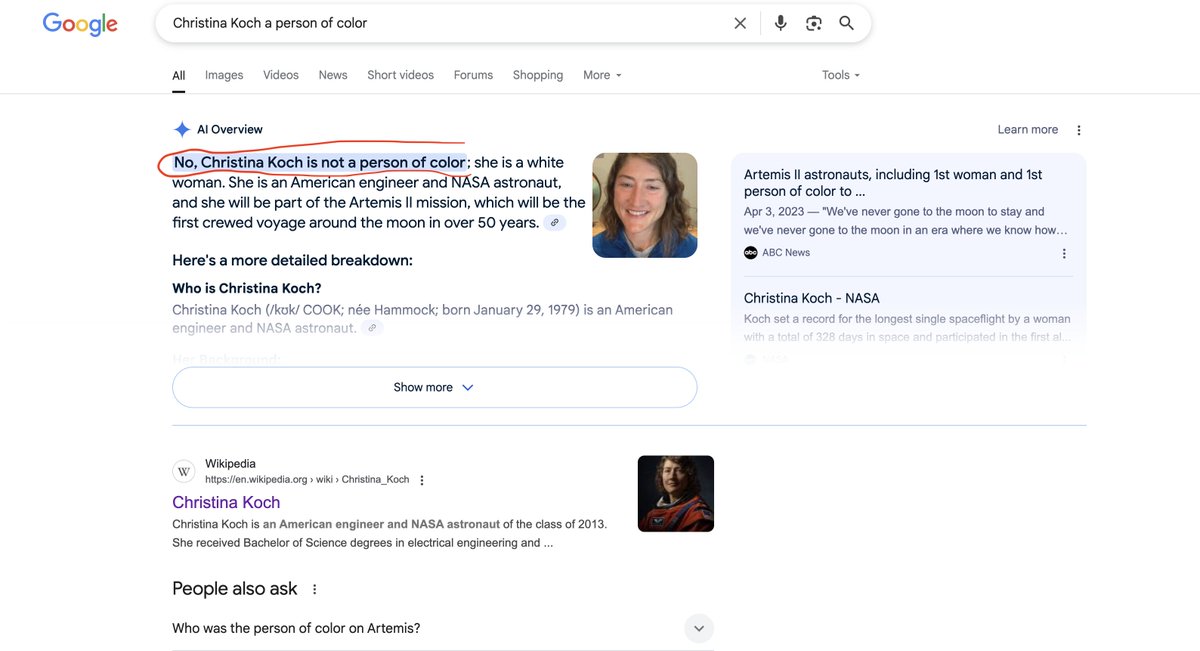The image size is (1200, 651).
Task: Switch to the Images tab
Action: pyautogui.click(x=224, y=75)
